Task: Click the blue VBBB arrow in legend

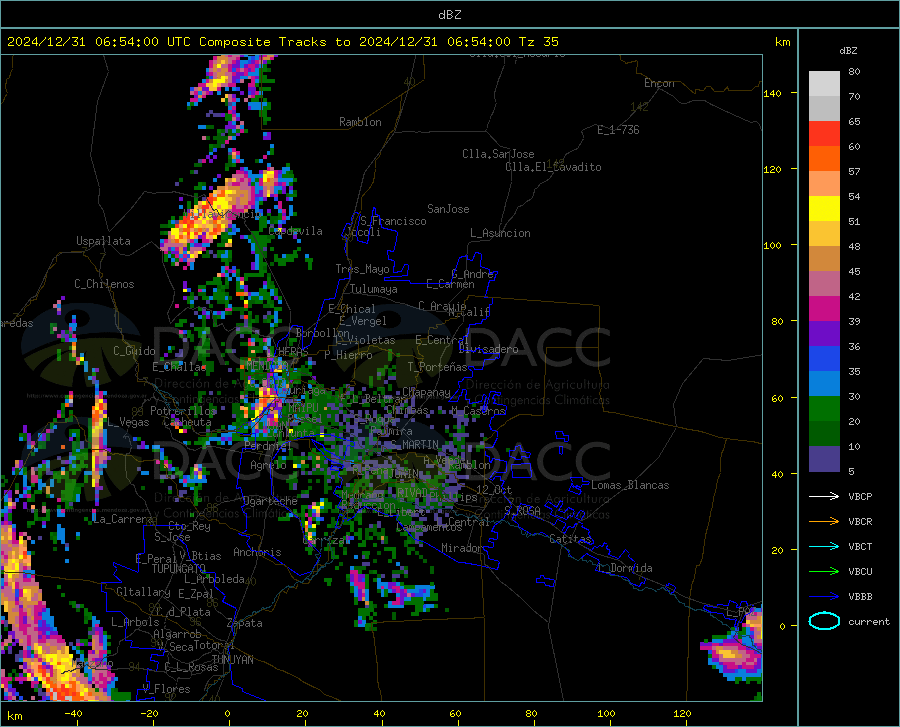Action: coord(824,597)
